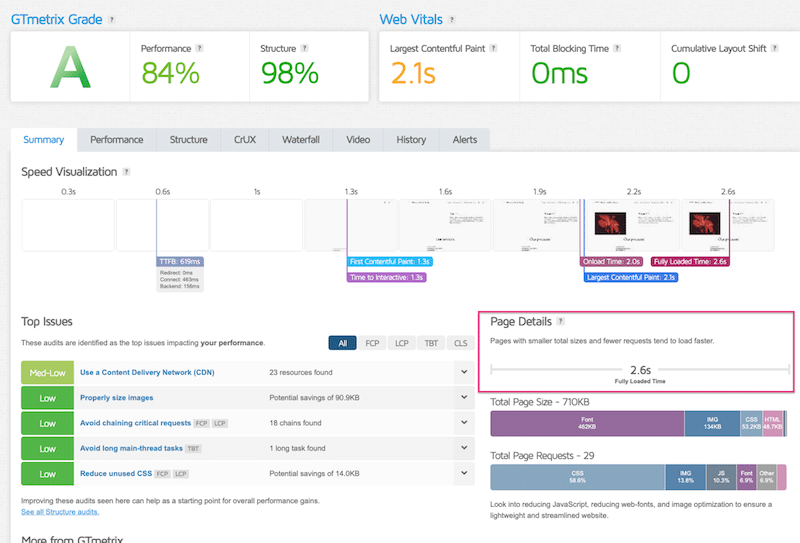Click the Font 462KB page size segment

coord(587,423)
